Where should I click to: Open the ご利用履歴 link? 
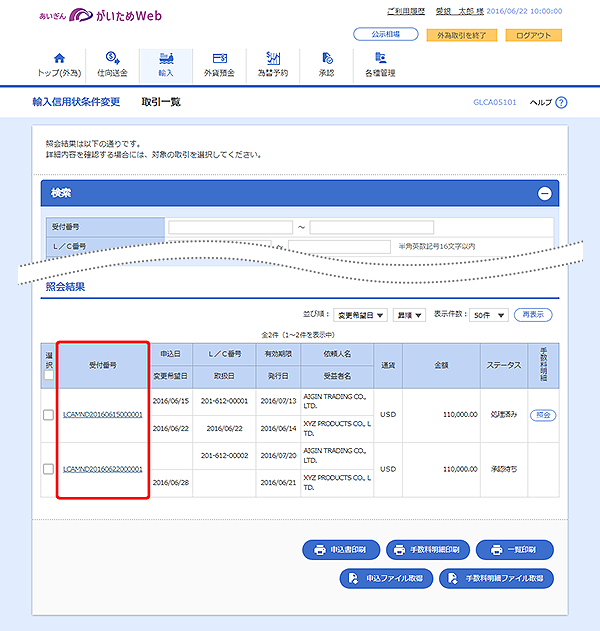pos(406,11)
